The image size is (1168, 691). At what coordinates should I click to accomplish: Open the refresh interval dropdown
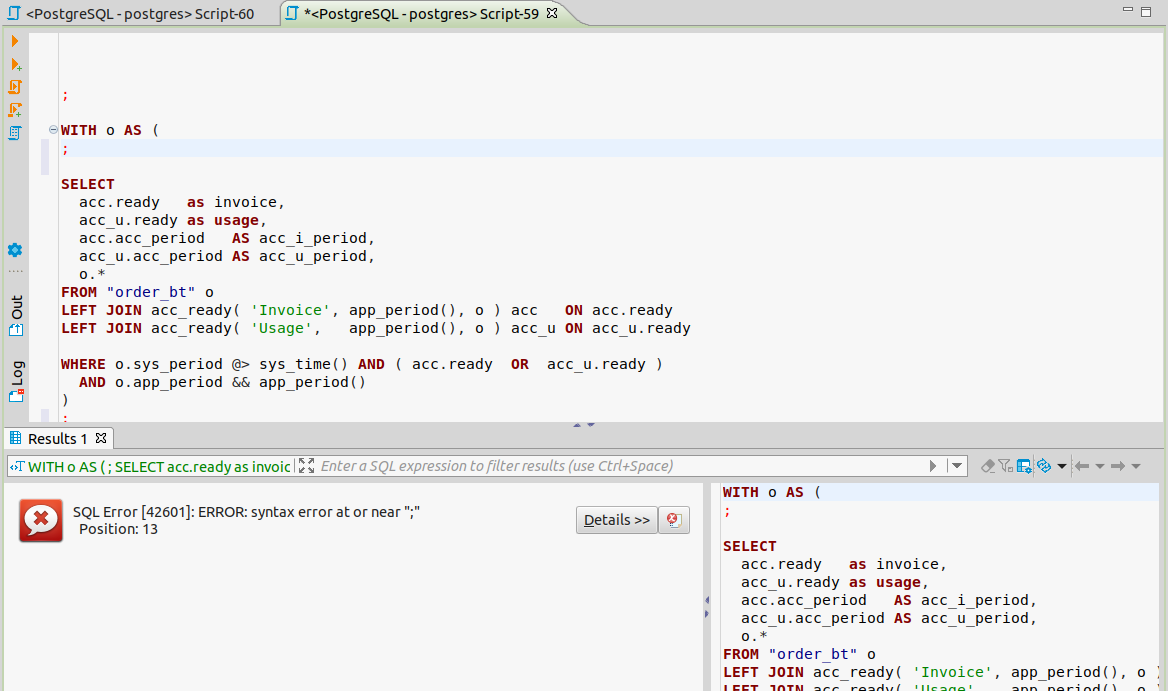(1060, 465)
